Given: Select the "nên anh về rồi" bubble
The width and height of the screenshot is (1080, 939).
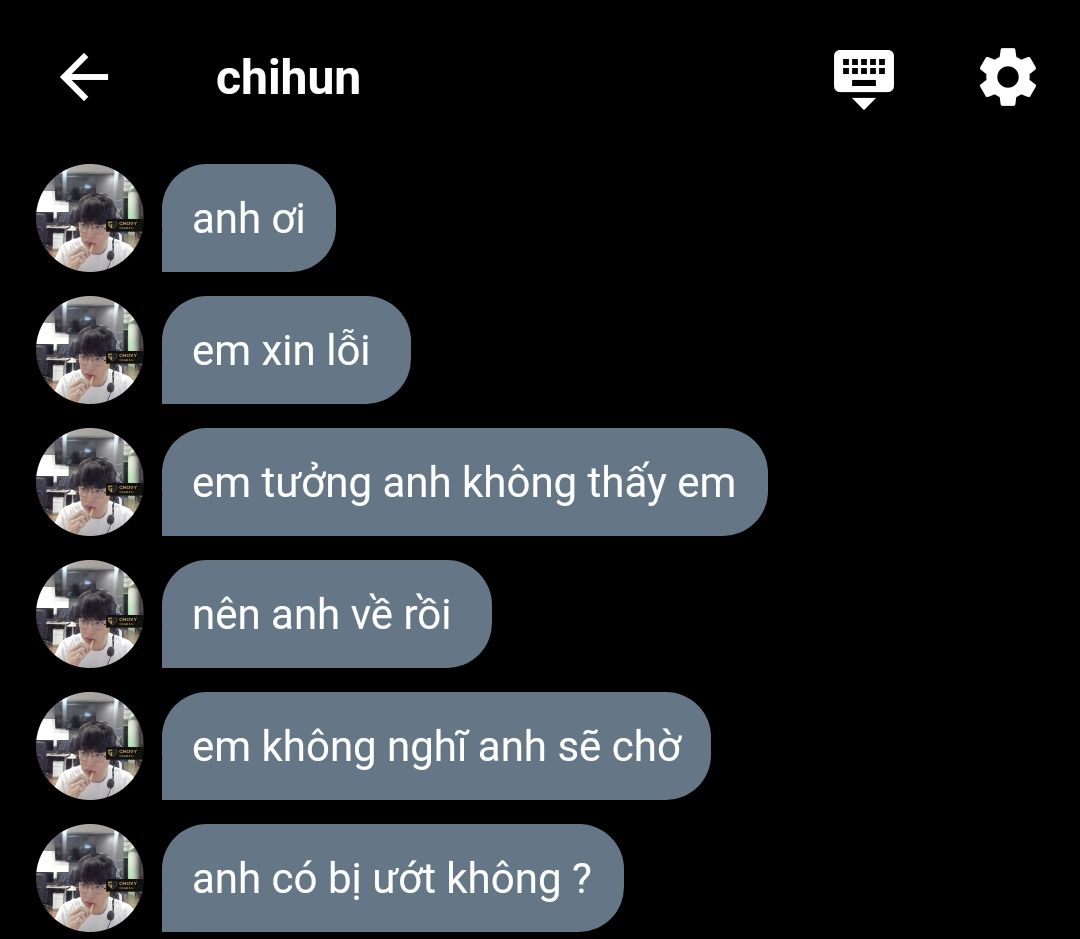Looking at the screenshot, I should (326, 614).
